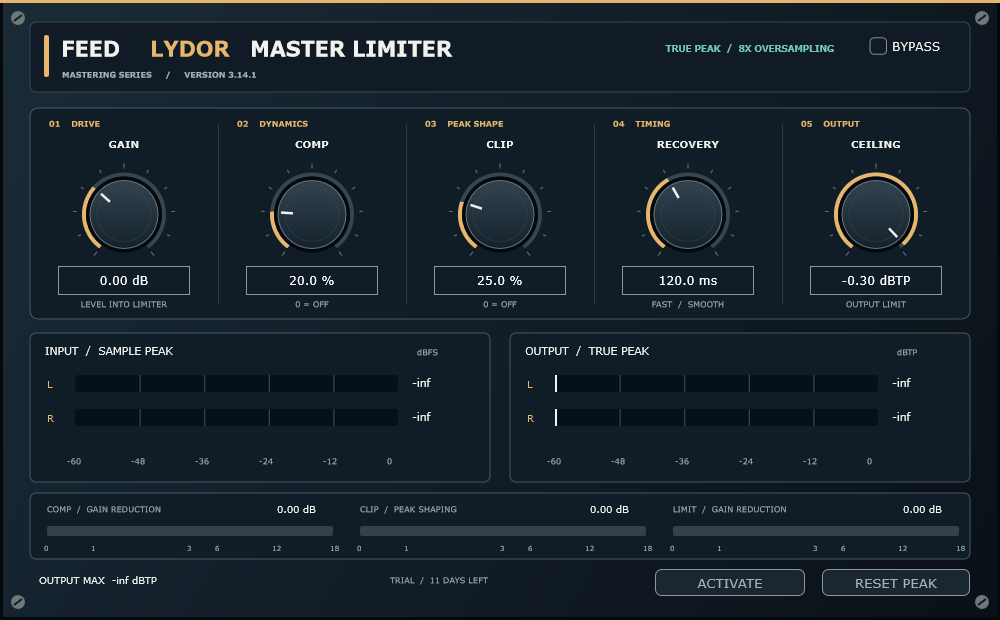Click the input L sample peak meter
The width and height of the screenshot is (1000, 620).
point(236,383)
